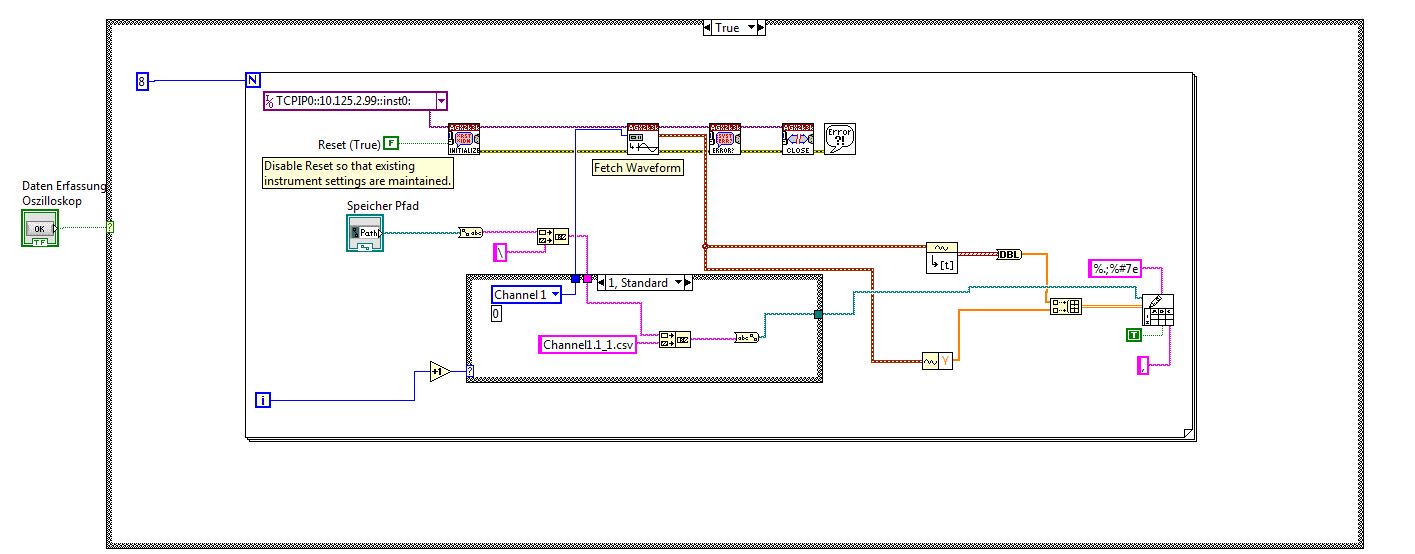Select the Write Delimited Spreadsheet icon
Viewport: 1415px width, 554px height.
(x=1158, y=311)
